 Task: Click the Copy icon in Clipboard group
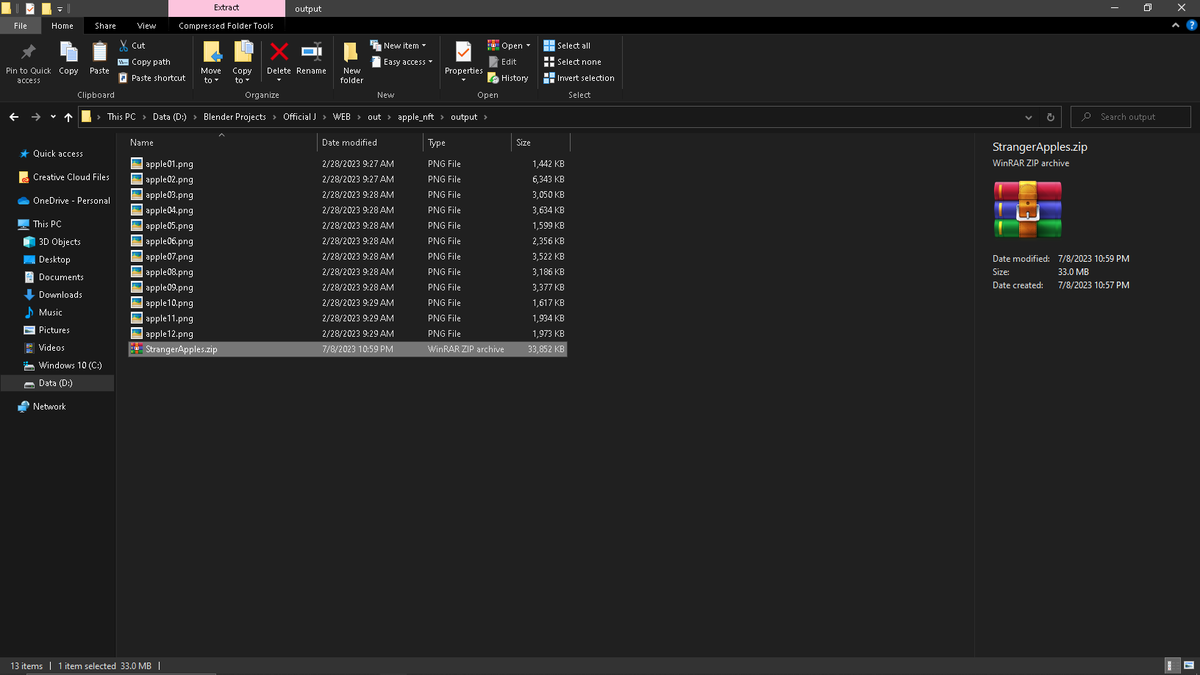(68, 52)
